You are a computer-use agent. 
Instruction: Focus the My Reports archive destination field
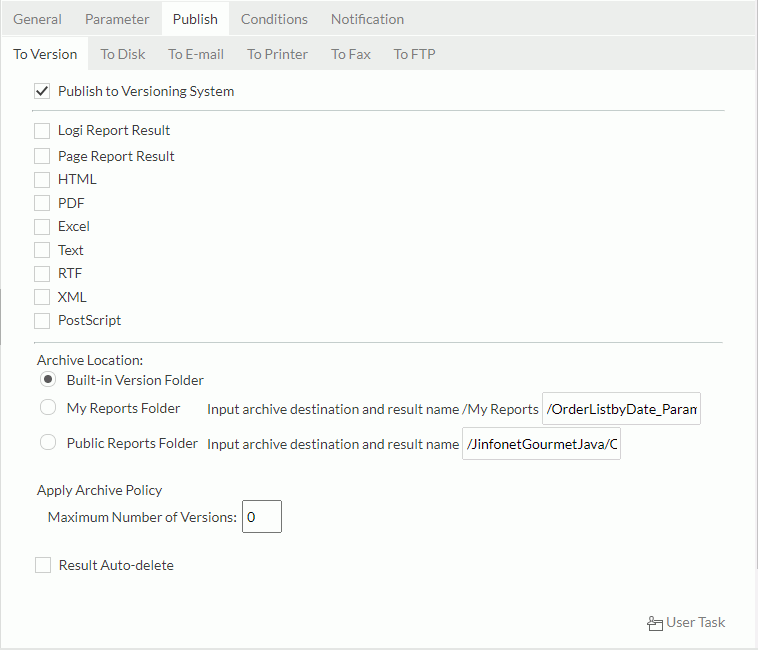(621, 409)
